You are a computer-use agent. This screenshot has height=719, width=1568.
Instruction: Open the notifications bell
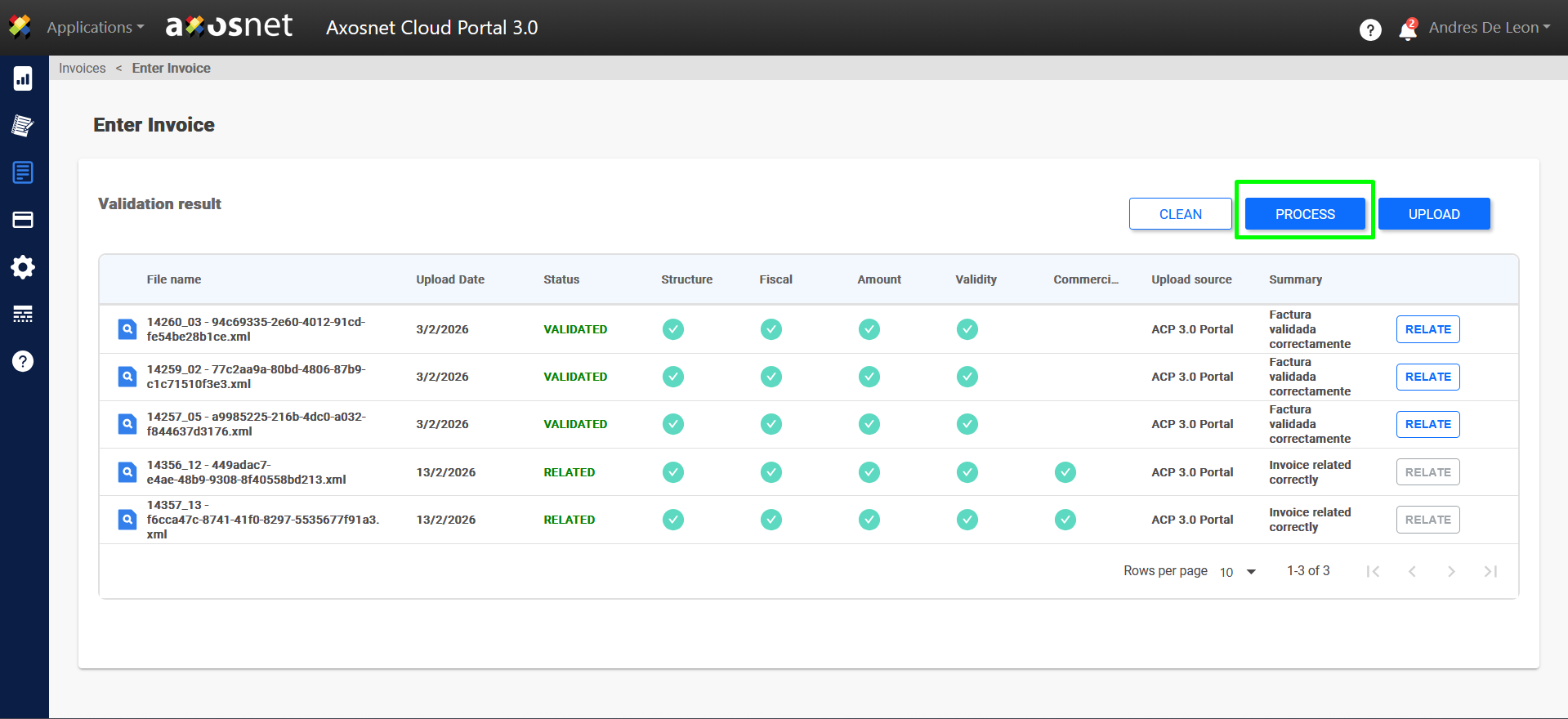coord(1407,30)
